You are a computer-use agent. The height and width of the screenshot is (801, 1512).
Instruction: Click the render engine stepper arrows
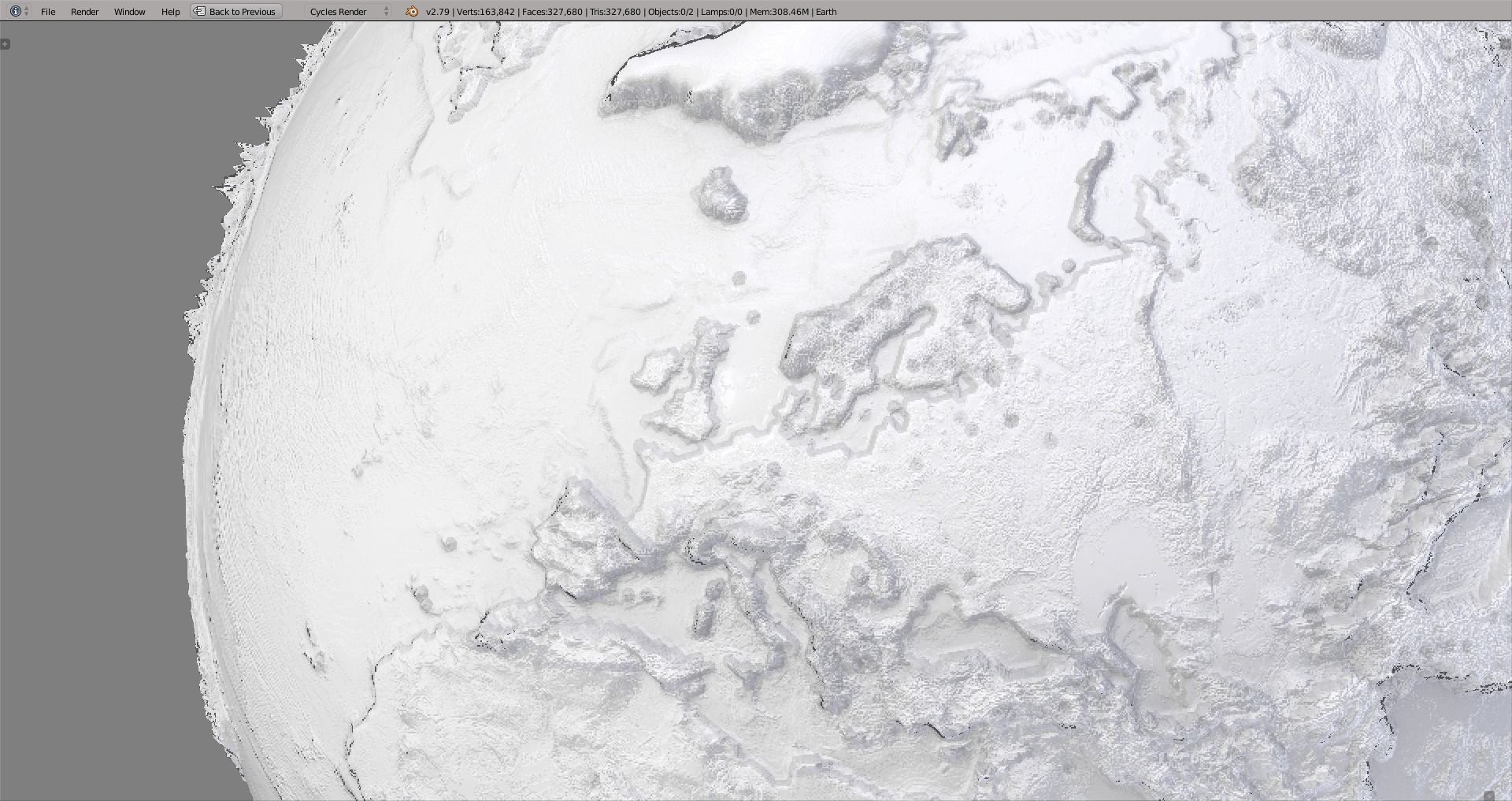385,11
